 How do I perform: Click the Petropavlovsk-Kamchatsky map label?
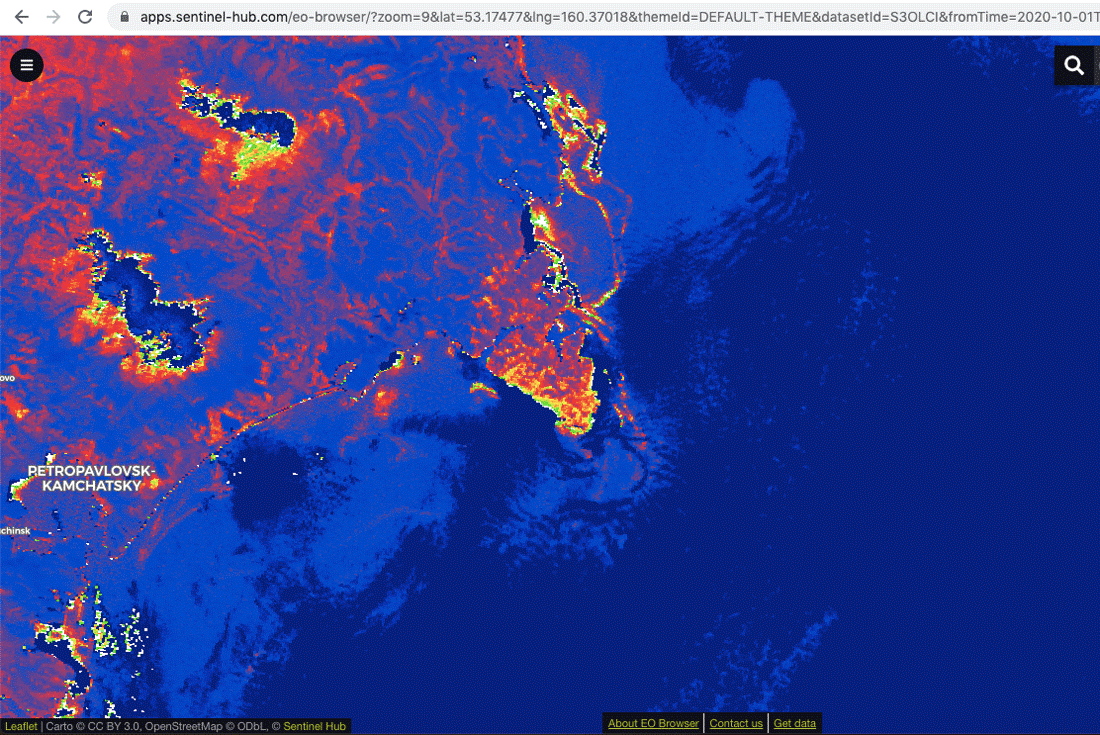[x=91, y=477]
